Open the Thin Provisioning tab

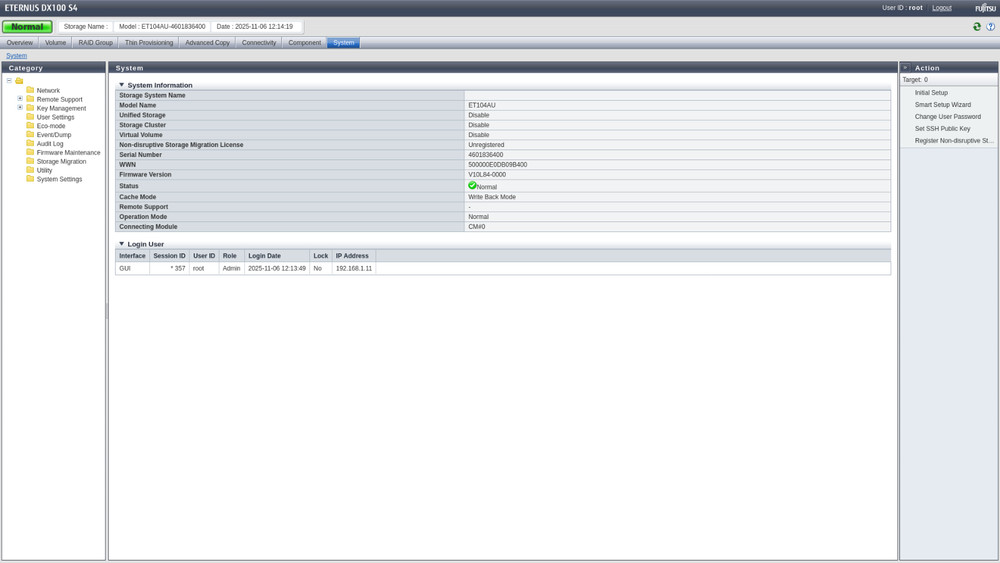(x=149, y=43)
